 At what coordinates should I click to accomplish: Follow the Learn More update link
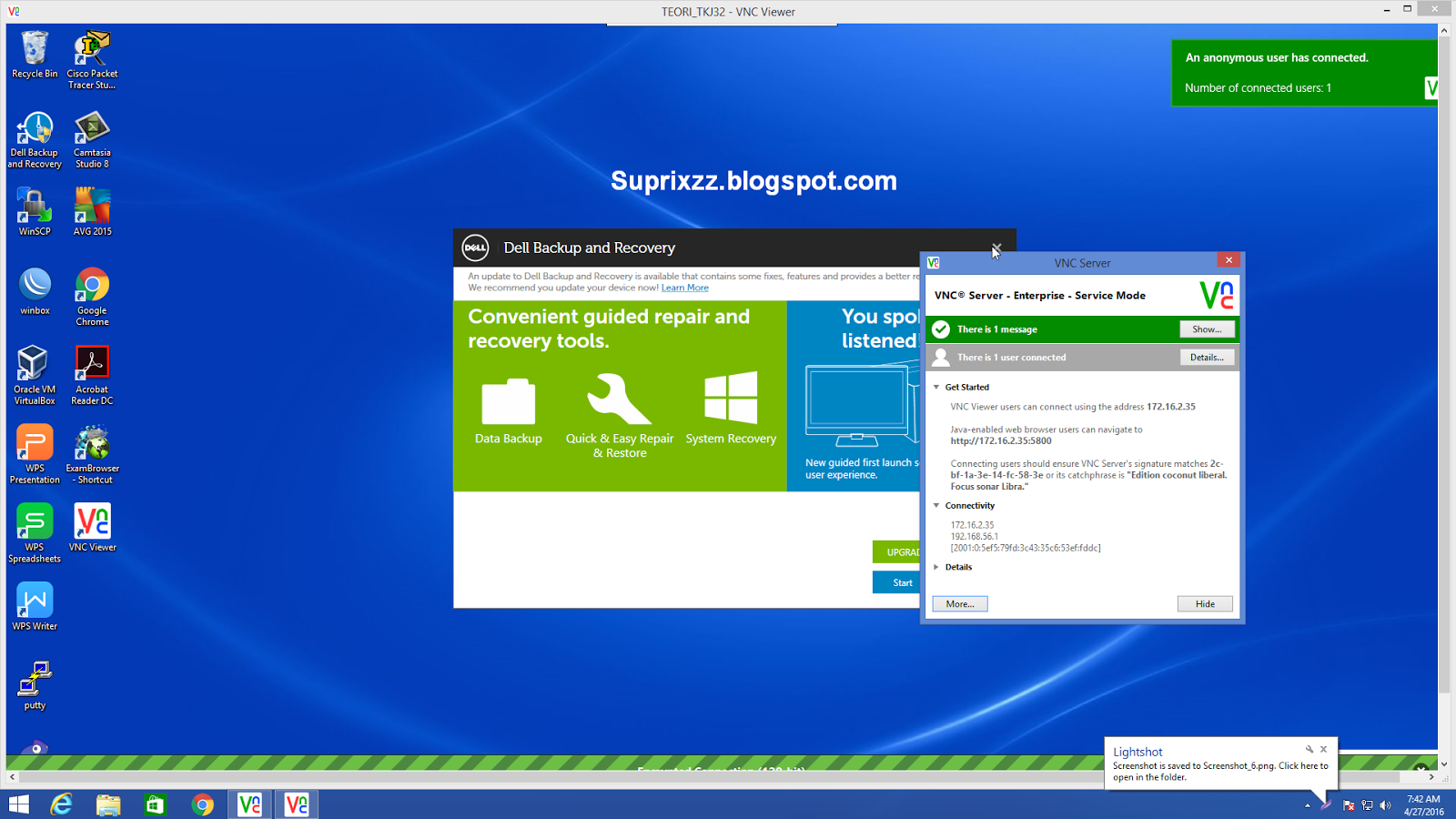(684, 288)
